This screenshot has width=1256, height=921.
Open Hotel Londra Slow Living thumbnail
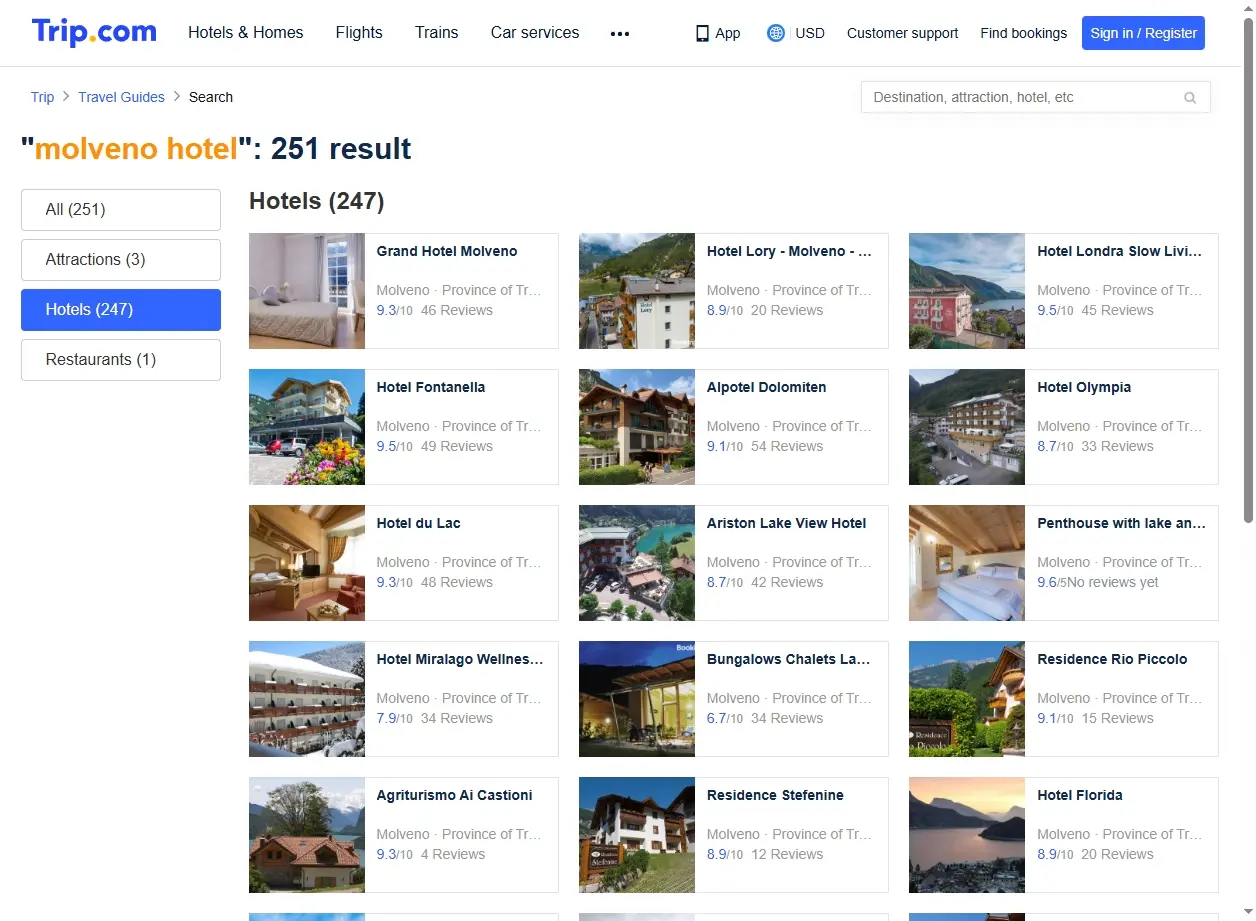tap(967, 291)
